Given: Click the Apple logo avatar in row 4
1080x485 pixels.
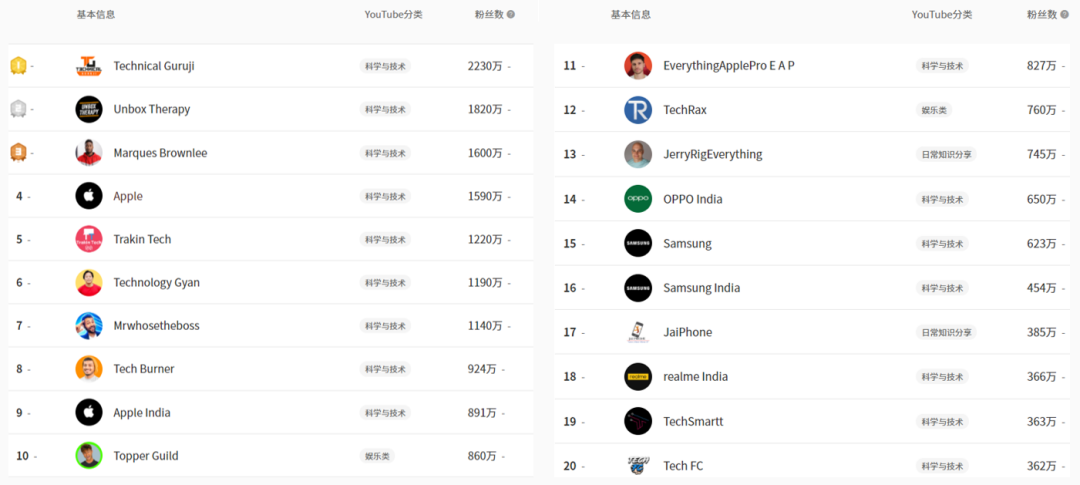Looking at the screenshot, I should click(x=89, y=196).
